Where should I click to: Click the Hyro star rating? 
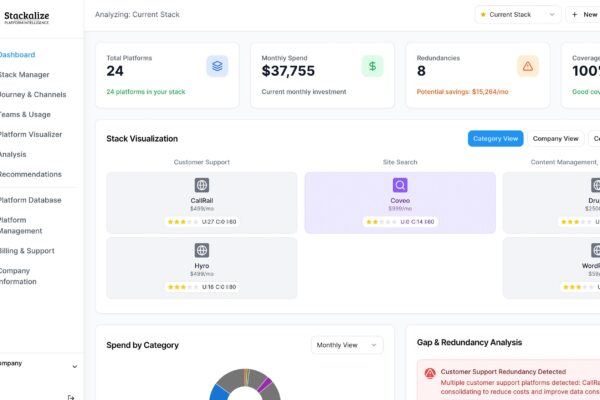(x=183, y=287)
